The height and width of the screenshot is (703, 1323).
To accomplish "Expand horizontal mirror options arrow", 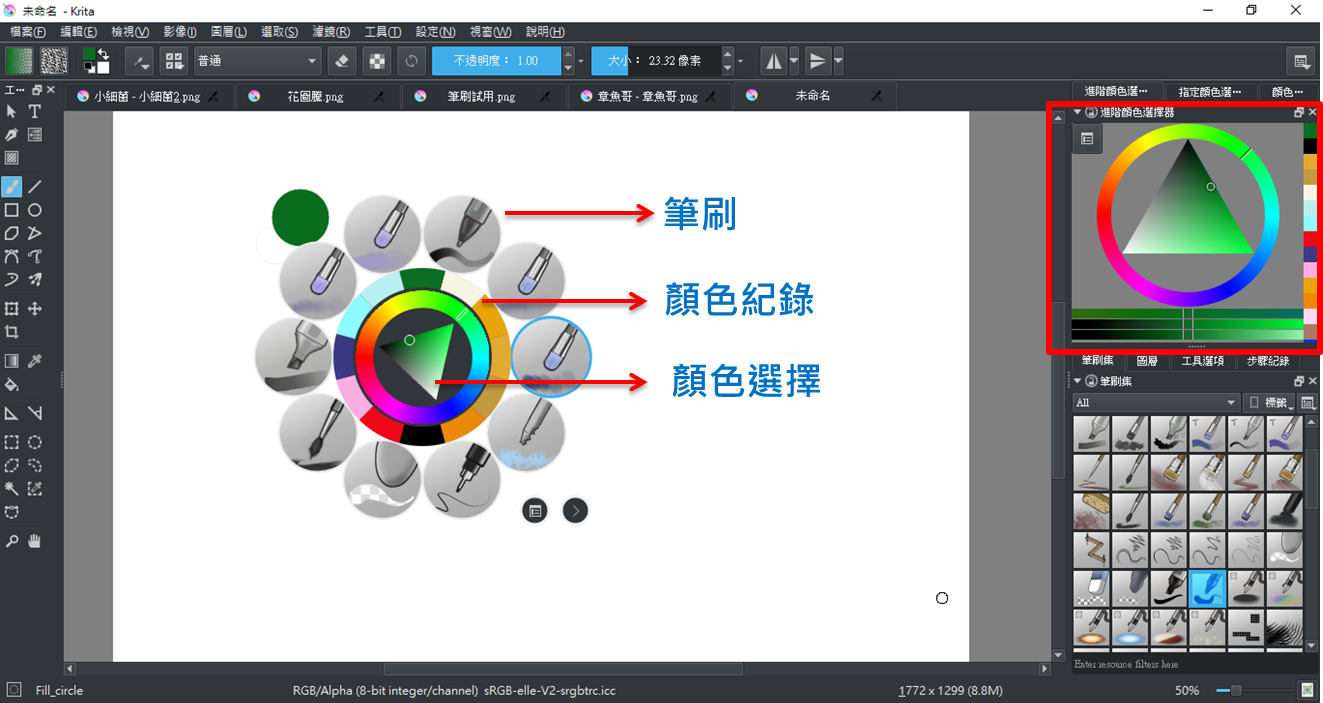I will (x=794, y=61).
